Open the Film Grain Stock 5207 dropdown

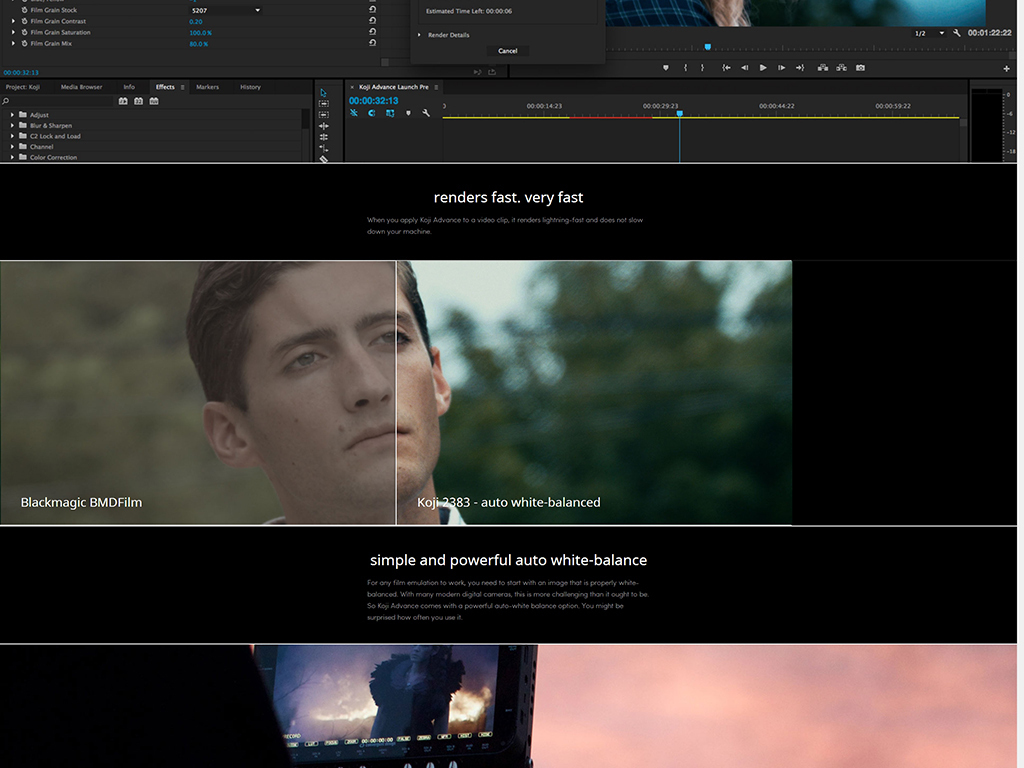(x=226, y=10)
